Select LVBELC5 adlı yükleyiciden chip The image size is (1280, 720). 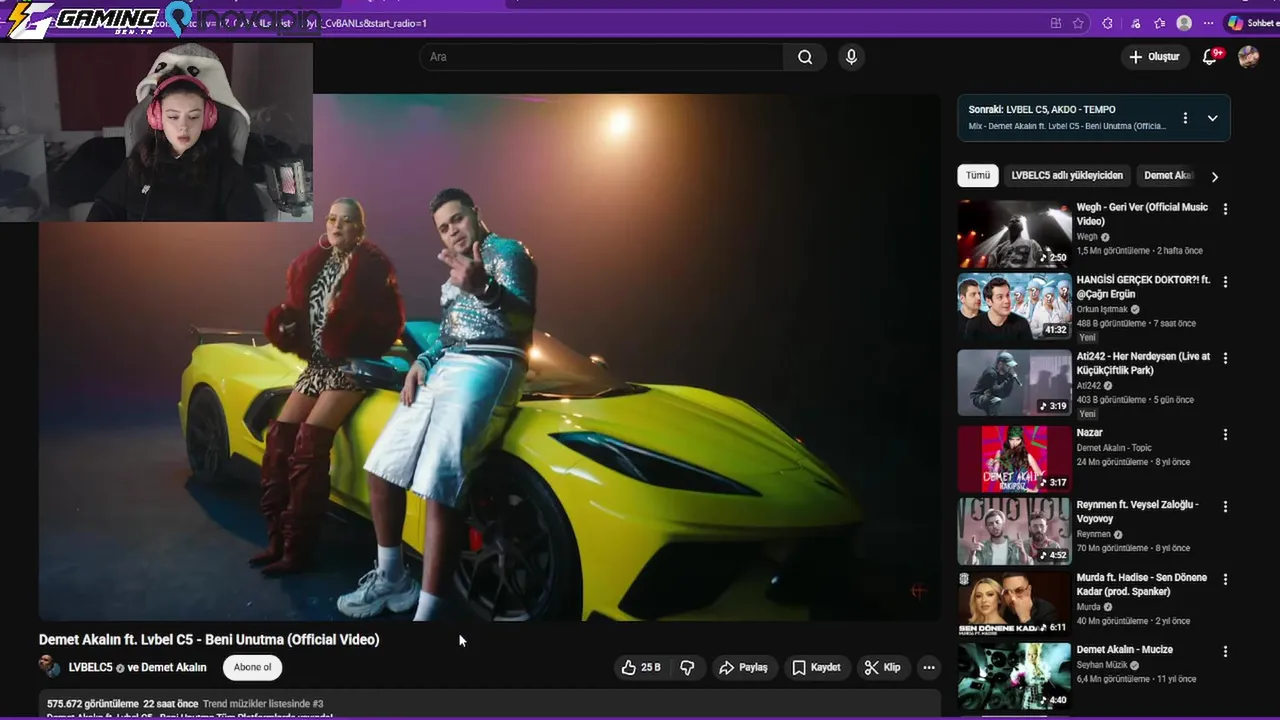(x=1067, y=175)
